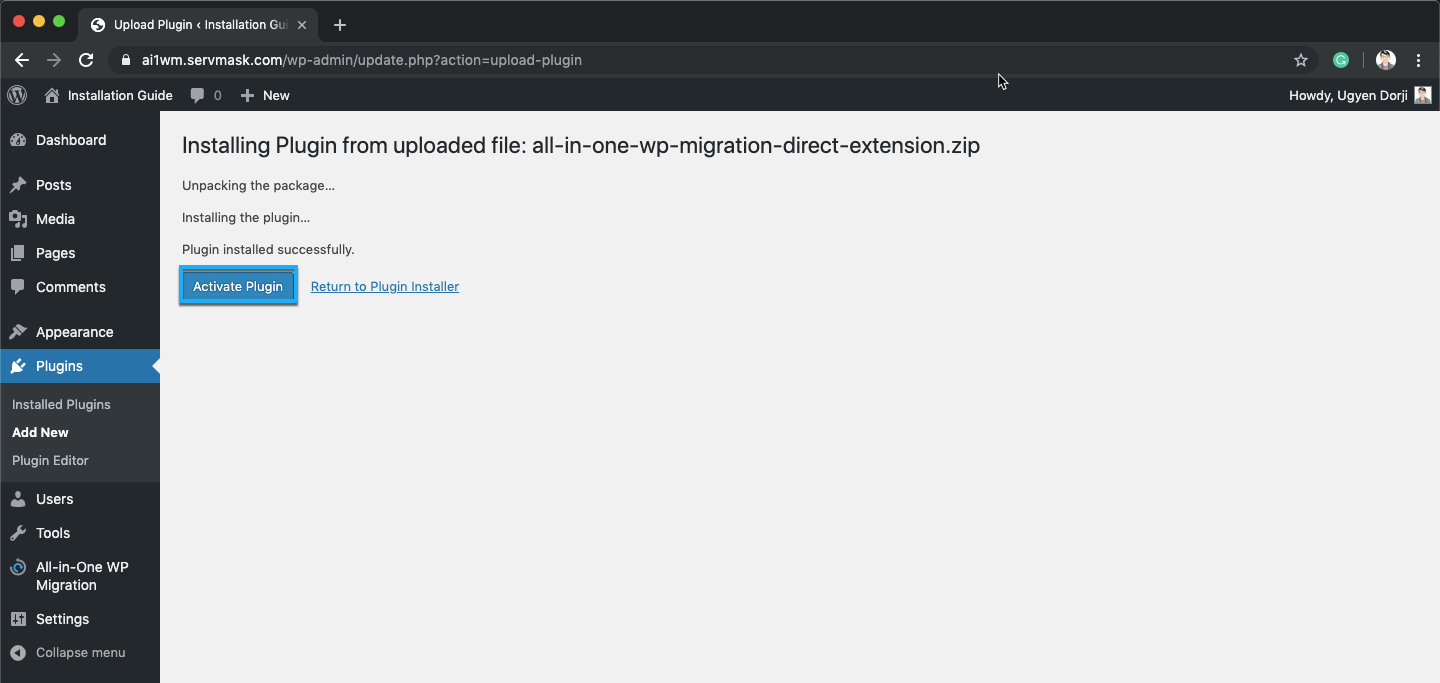Open Chrome three-dot menu
Image resolution: width=1440 pixels, height=683 pixels.
pos(1419,60)
